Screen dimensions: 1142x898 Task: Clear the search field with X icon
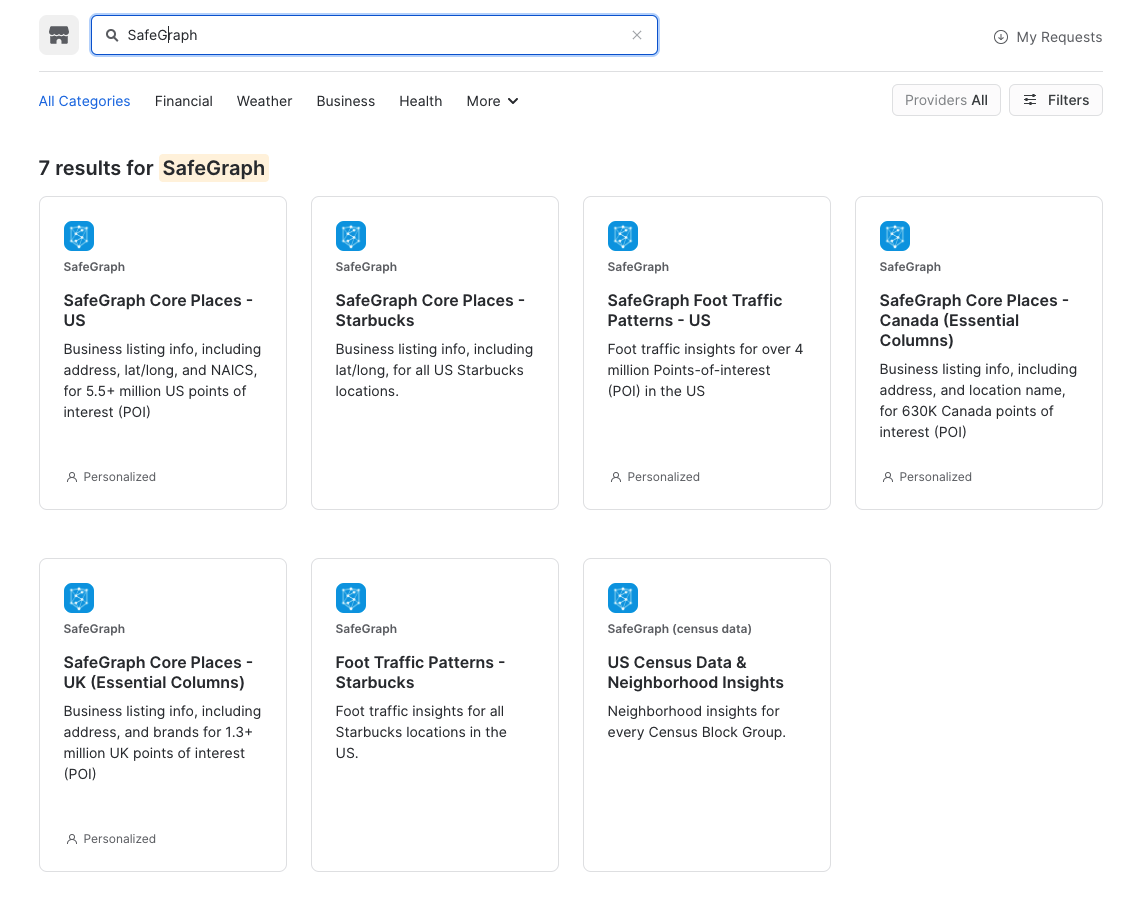coord(637,35)
